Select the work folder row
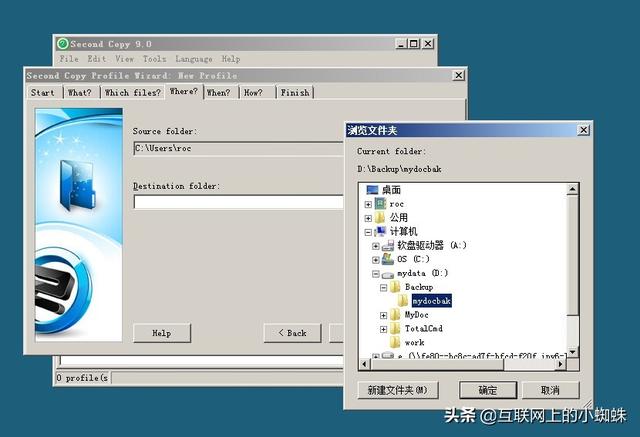 tap(414, 342)
